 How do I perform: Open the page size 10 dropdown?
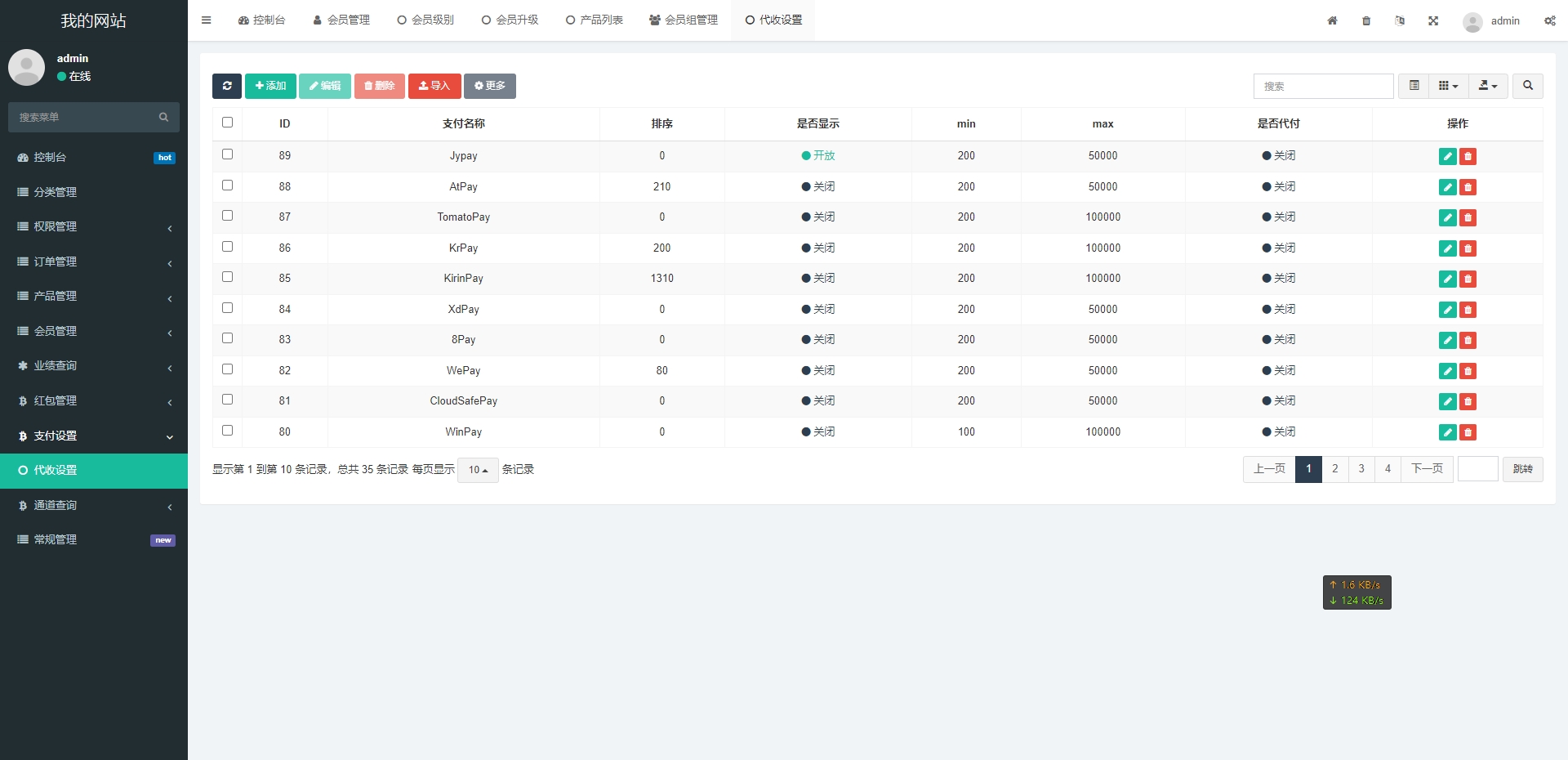point(478,470)
